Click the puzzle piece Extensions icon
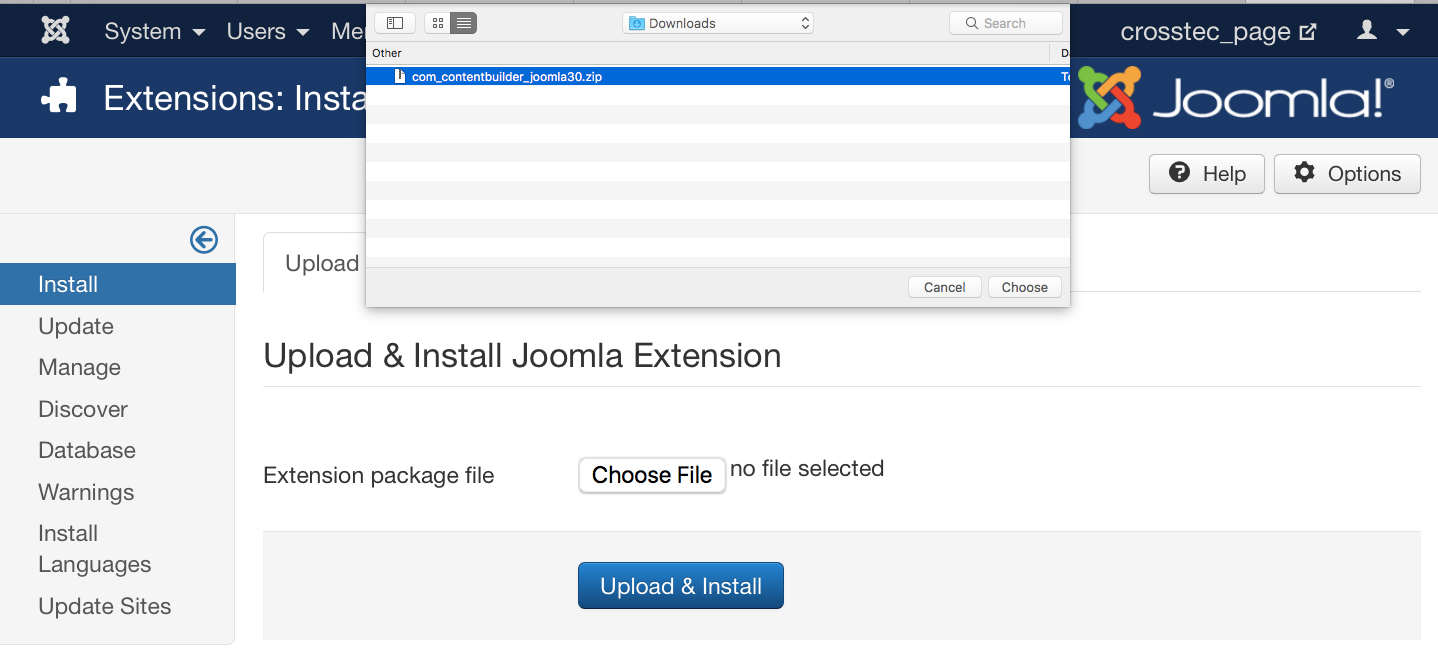This screenshot has width=1438, height=650. click(59, 97)
